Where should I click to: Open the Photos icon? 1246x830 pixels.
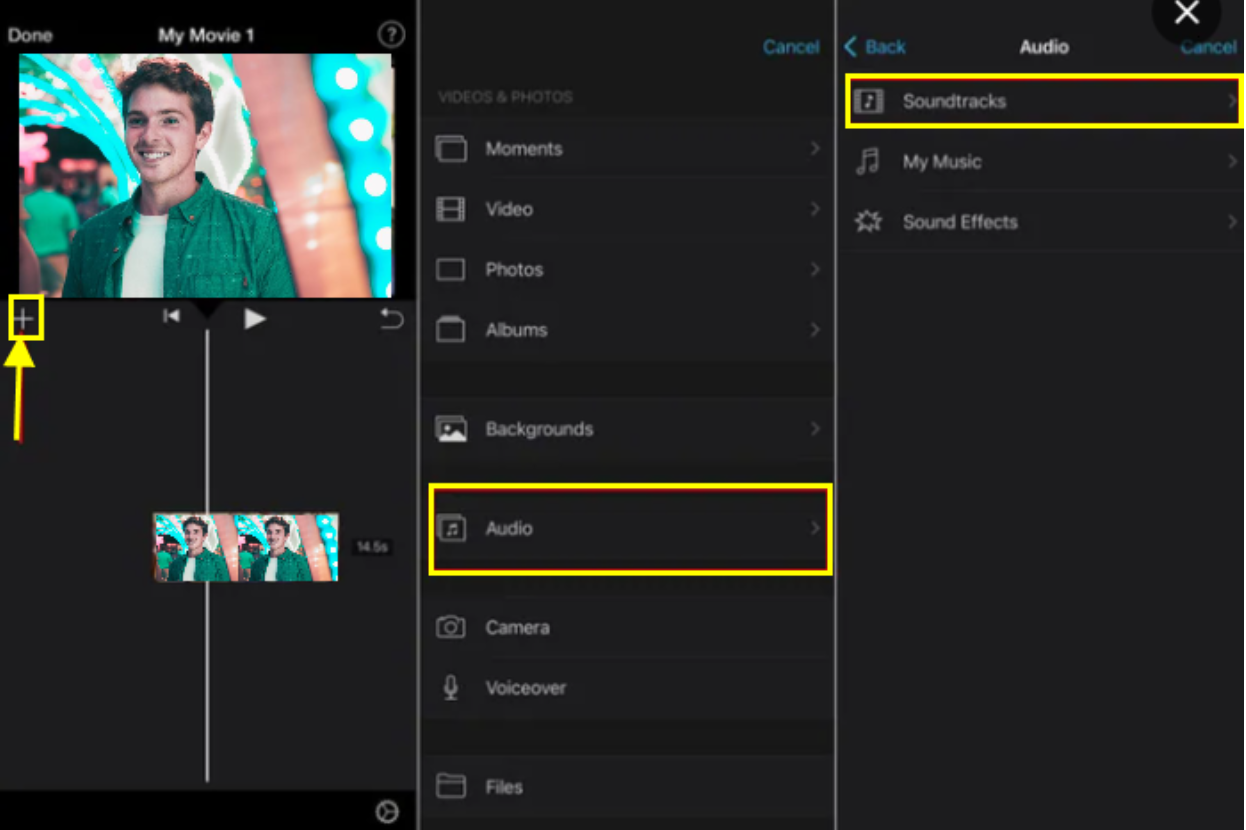click(451, 270)
